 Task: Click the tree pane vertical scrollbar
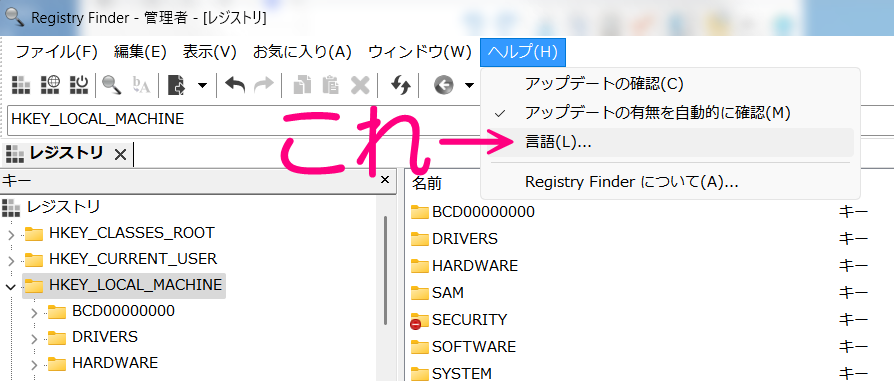pyautogui.click(x=386, y=271)
